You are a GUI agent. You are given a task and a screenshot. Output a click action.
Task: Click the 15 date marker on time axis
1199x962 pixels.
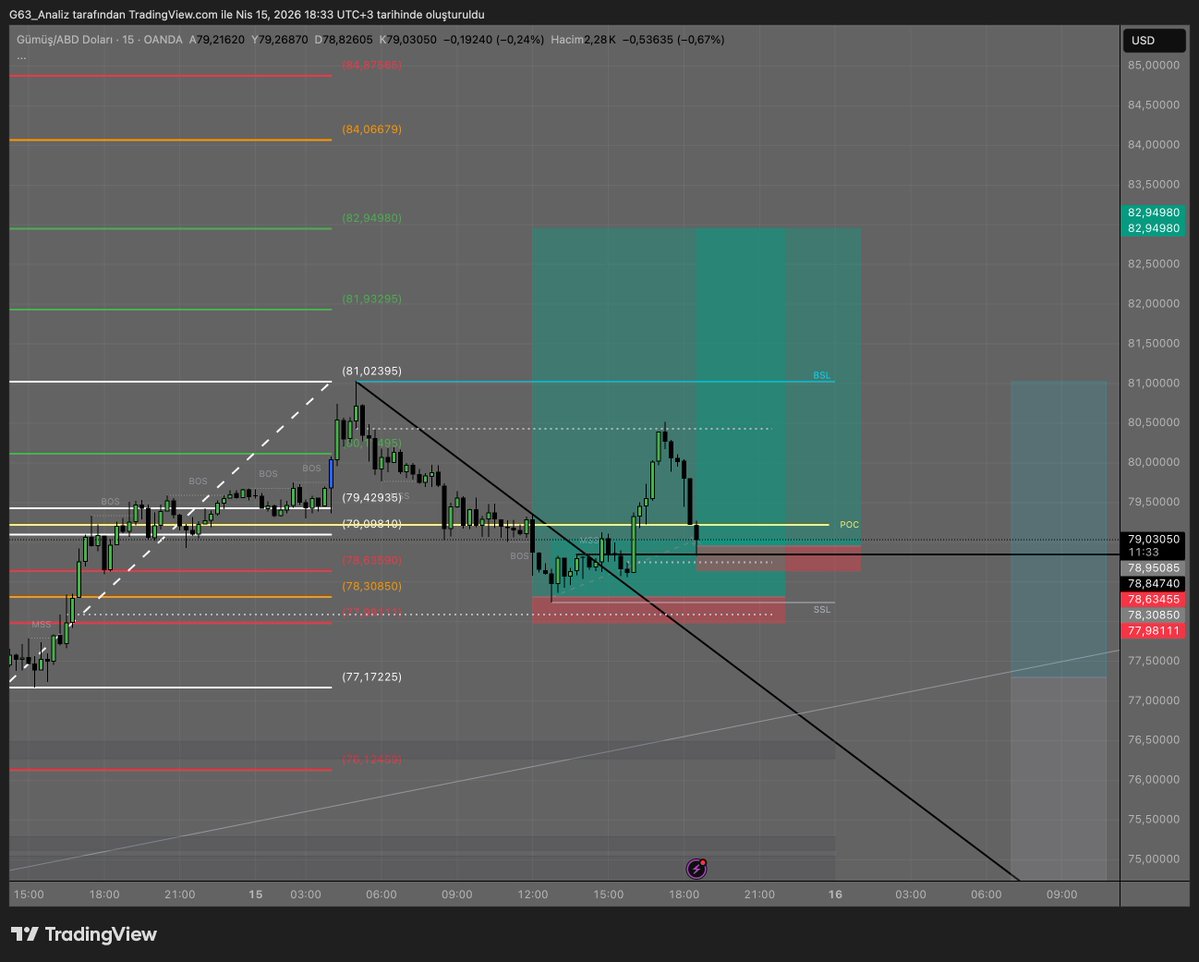(256, 894)
